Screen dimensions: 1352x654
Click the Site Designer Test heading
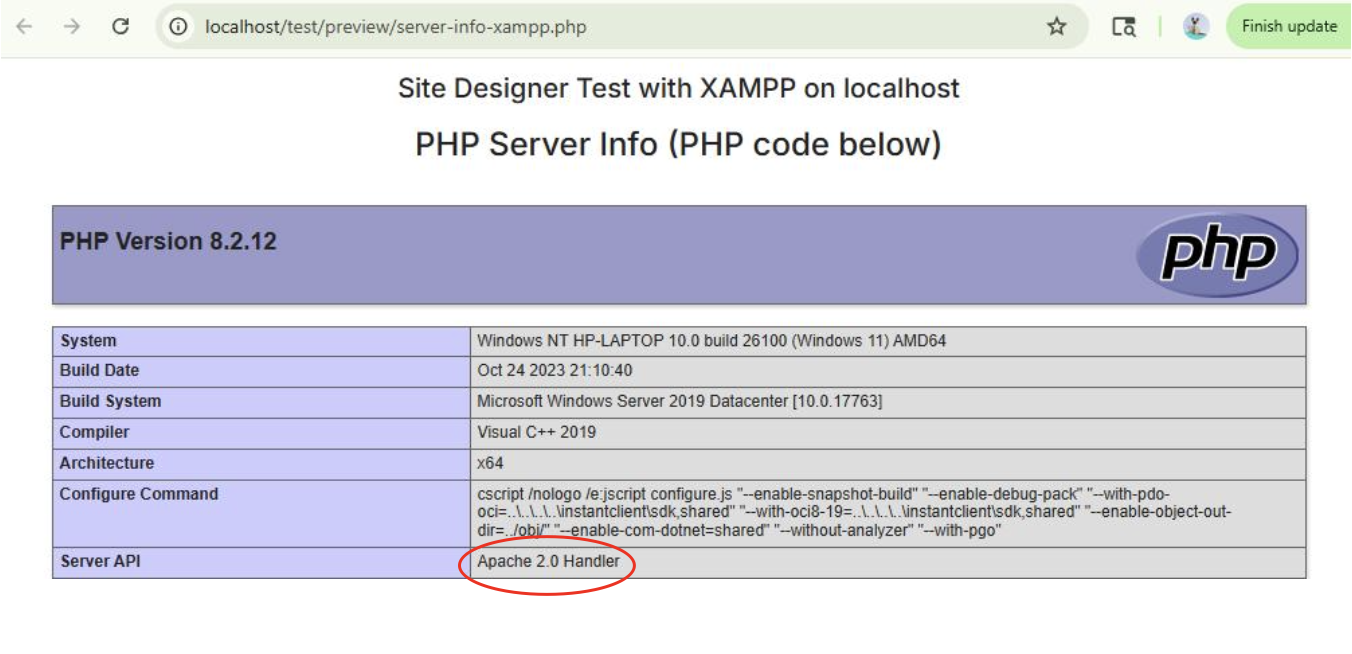pos(678,88)
